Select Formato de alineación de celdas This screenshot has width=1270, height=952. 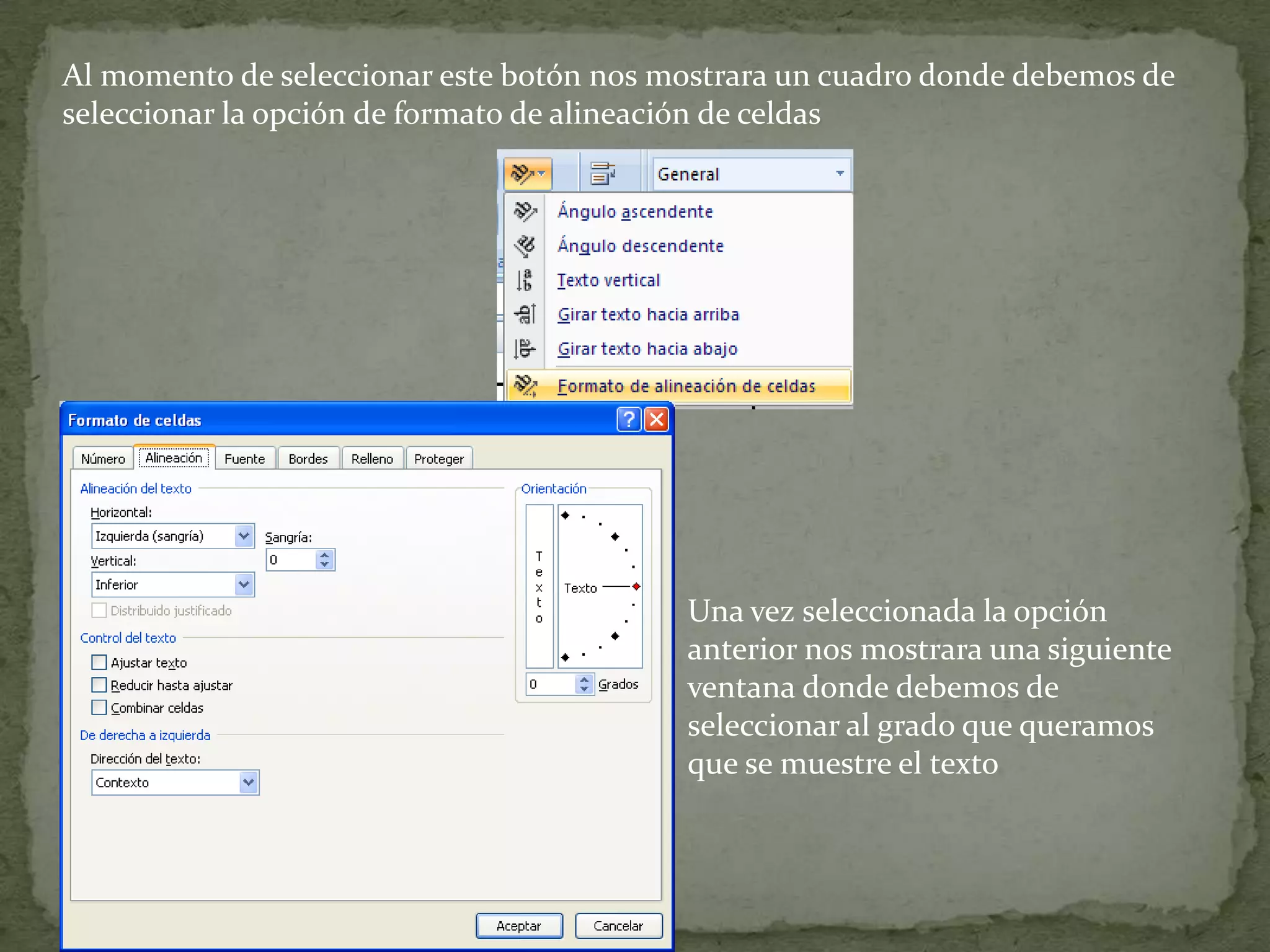point(685,386)
